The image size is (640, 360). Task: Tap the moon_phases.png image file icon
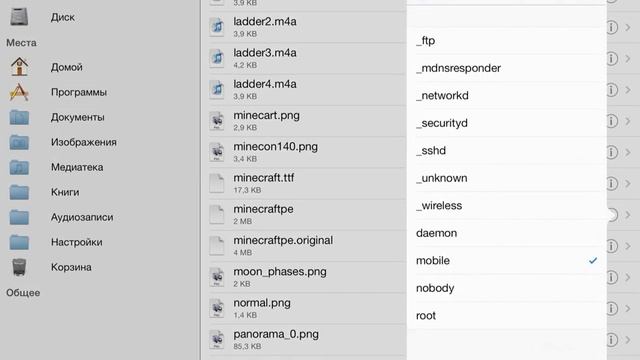pyautogui.click(x=217, y=277)
